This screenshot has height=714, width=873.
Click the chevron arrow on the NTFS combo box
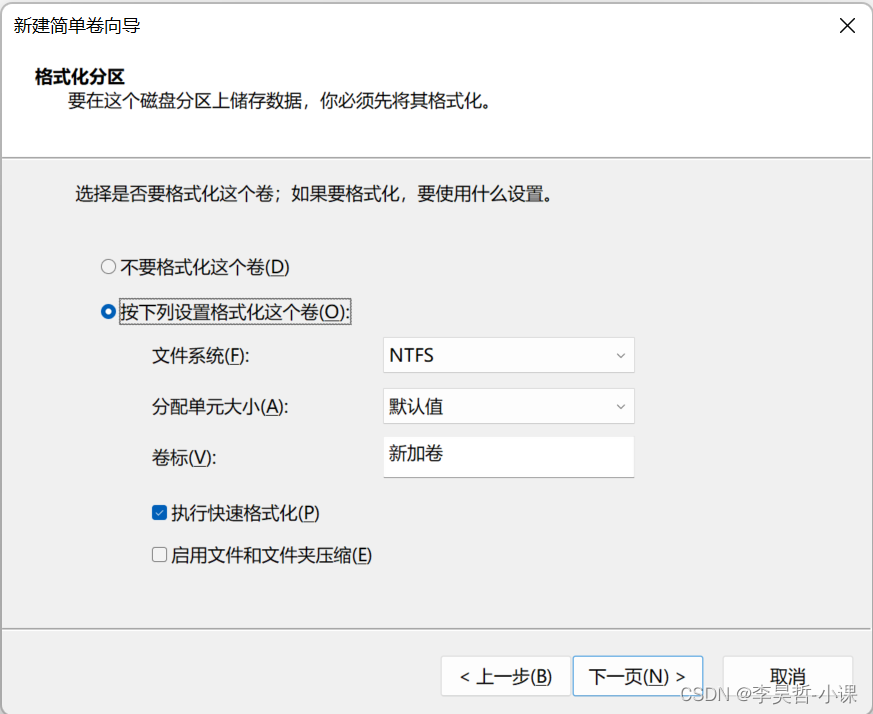pos(620,355)
